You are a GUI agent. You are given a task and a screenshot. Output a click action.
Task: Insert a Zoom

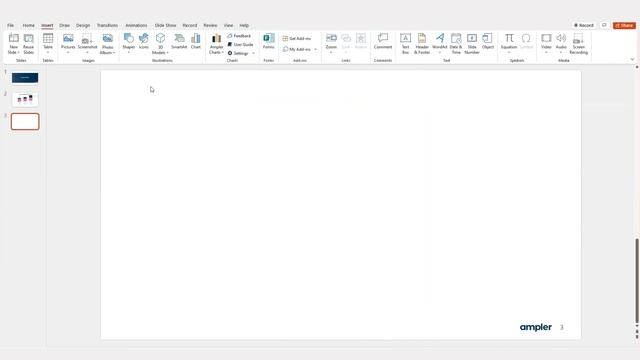(x=331, y=44)
